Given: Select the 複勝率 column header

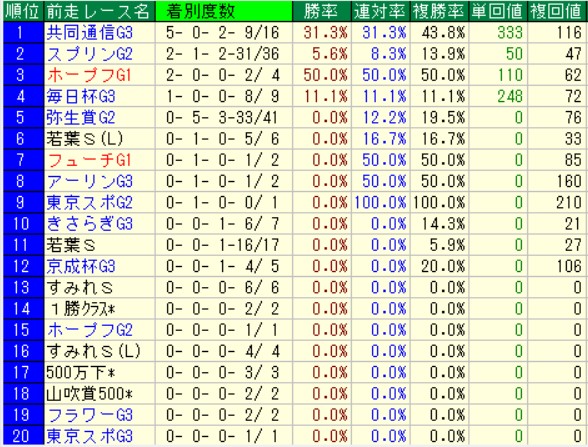Looking at the screenshot, I should pos(439,11).
